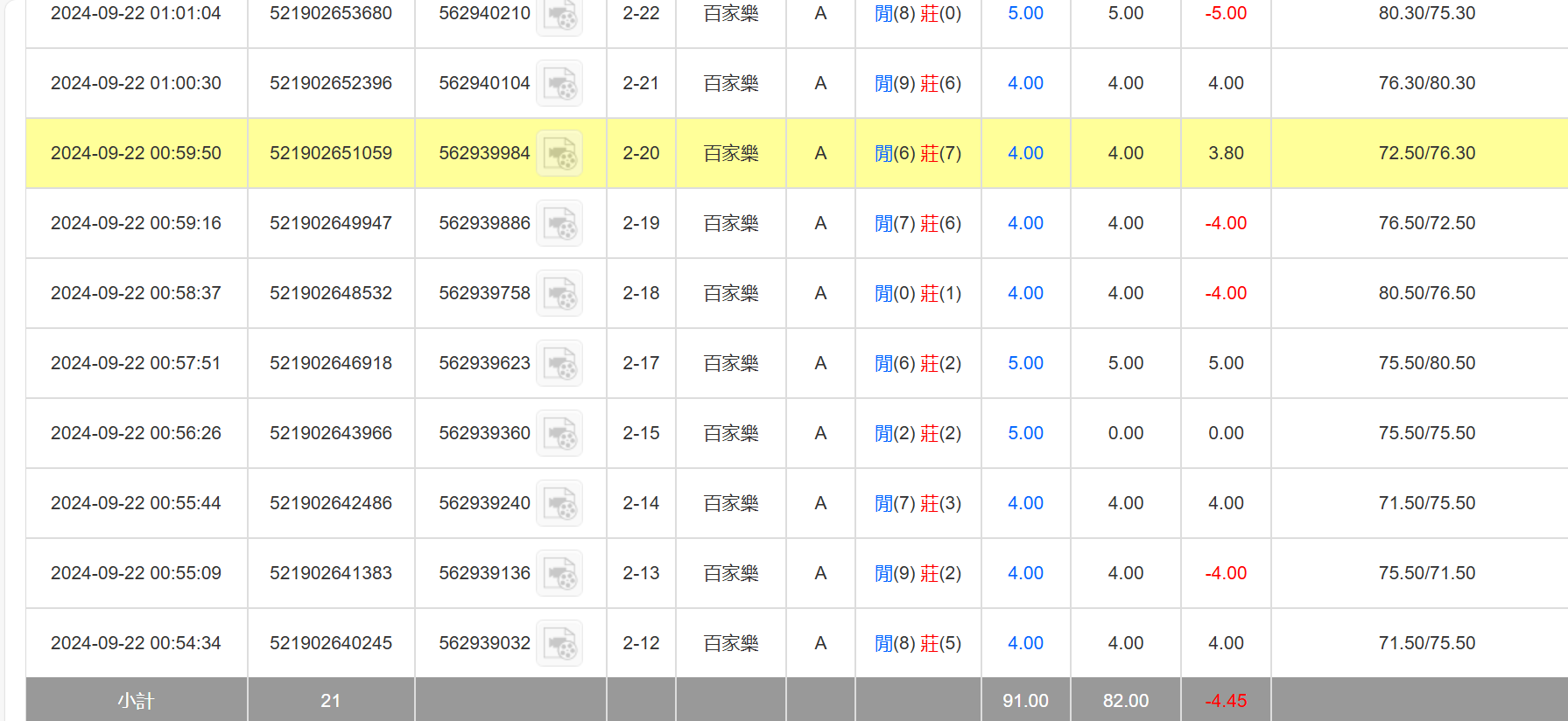Click video replay icon for 562939886
Viewport: 1568px width, 721px height.
click(559, 224)
